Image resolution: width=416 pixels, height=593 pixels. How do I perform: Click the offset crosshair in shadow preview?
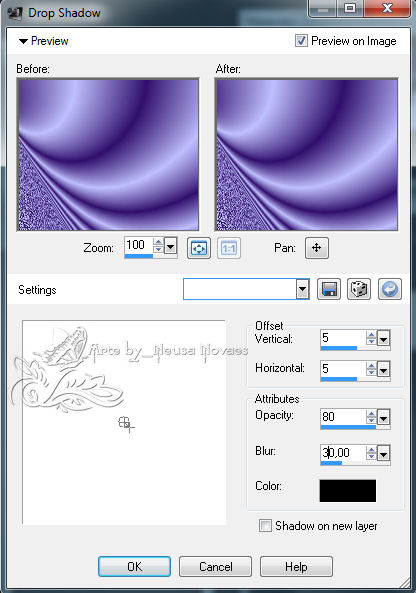point(126,424)
